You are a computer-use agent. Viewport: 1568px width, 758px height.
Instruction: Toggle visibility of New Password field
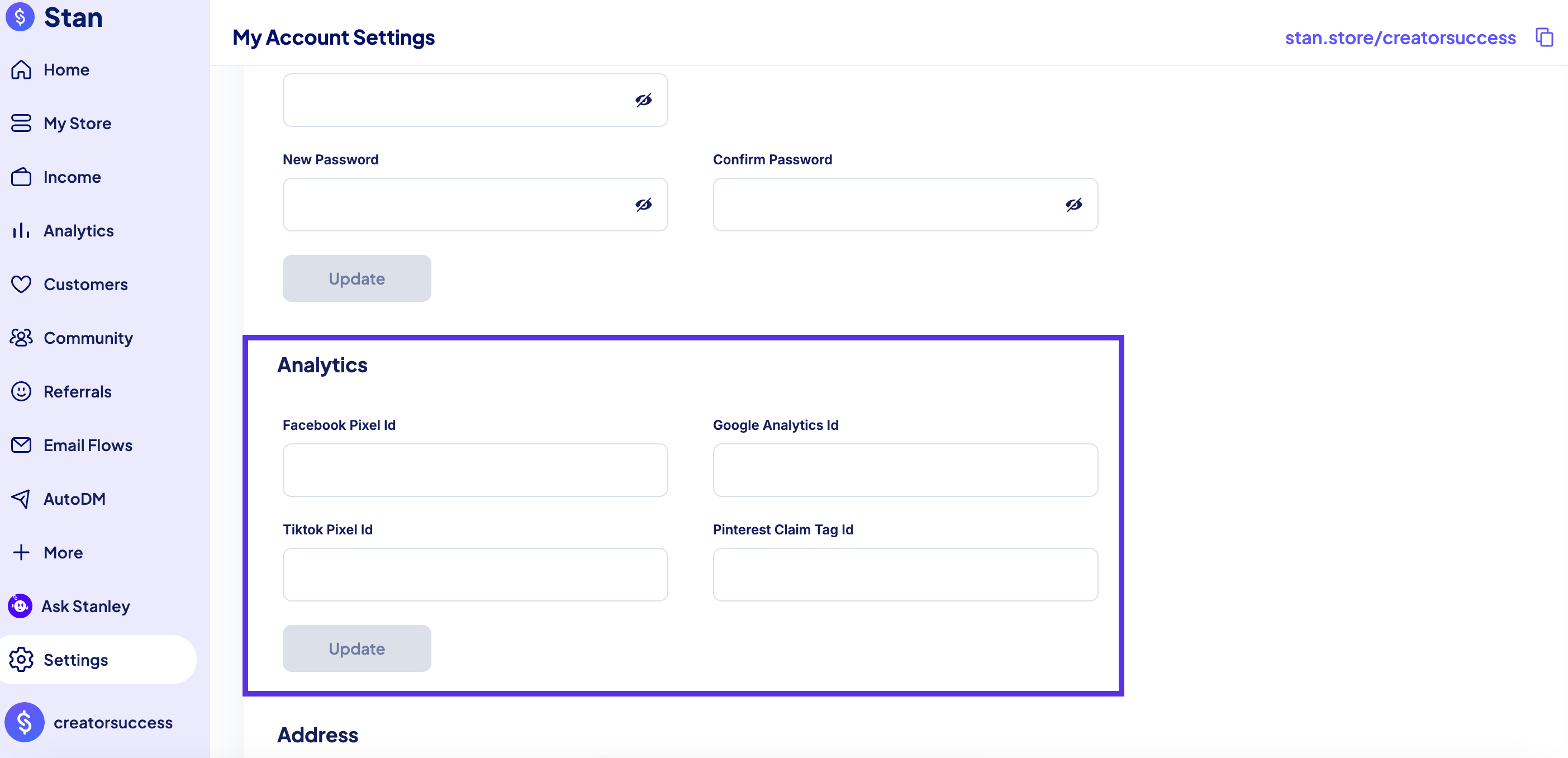(x=643, y=205)
